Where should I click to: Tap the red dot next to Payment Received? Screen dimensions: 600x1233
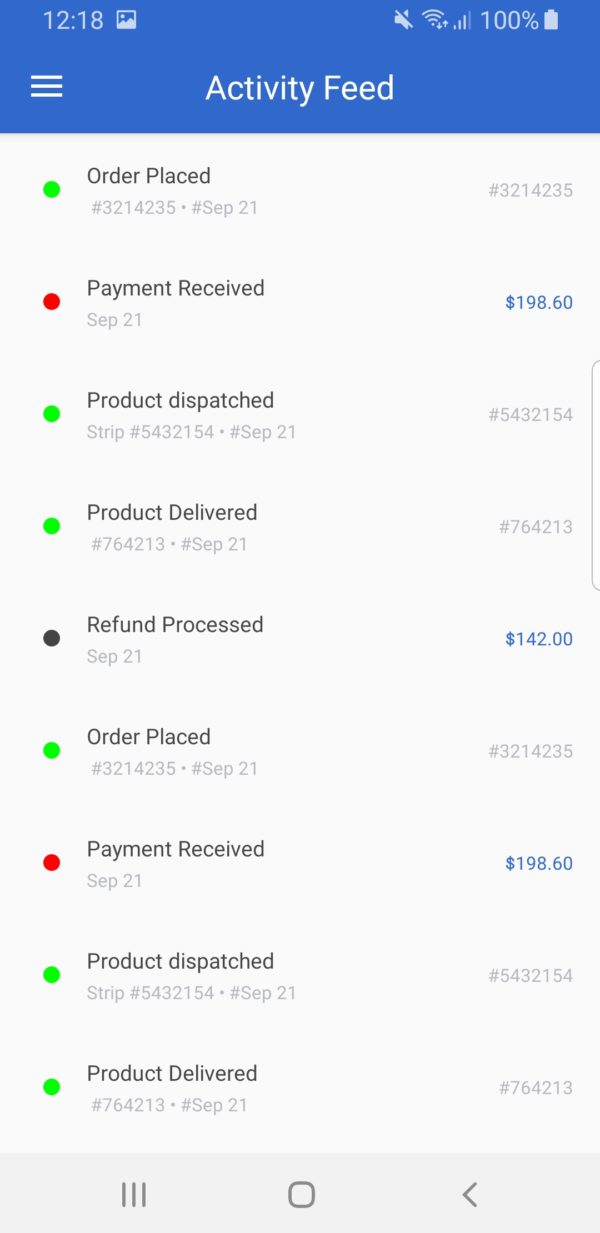pos(52,301)
